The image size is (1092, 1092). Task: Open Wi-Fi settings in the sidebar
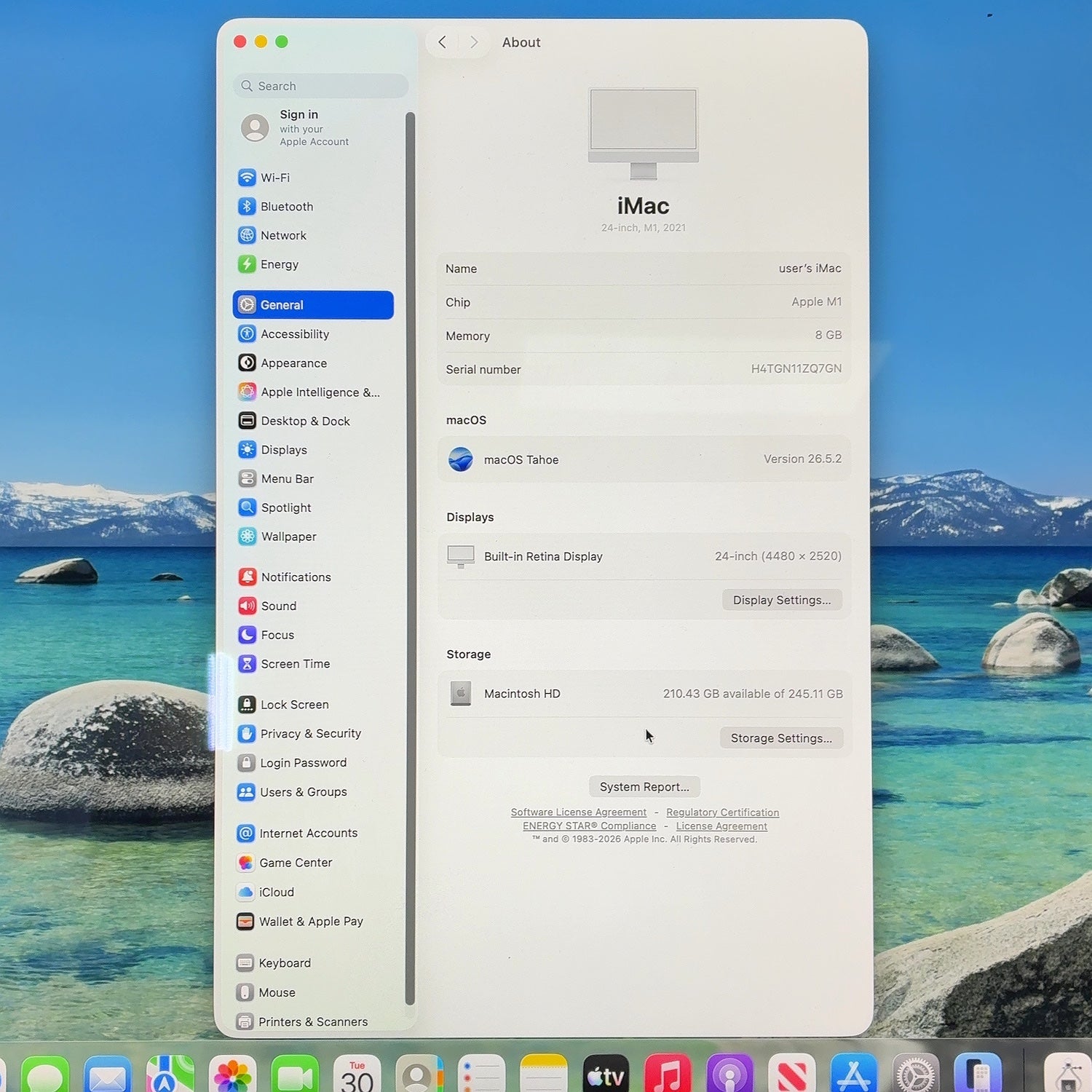(313, 178)
